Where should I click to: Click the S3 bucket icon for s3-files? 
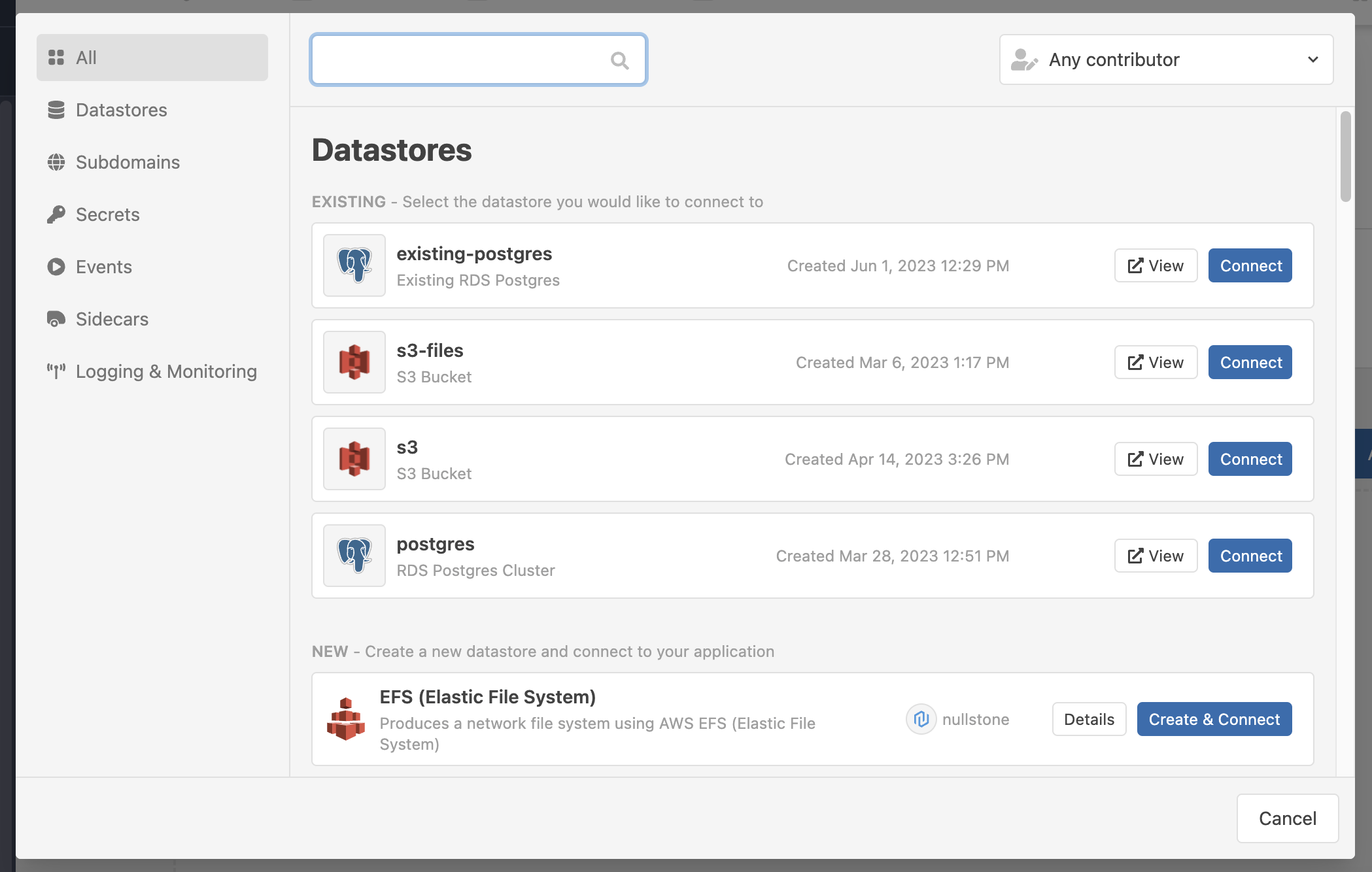point(354,362)
